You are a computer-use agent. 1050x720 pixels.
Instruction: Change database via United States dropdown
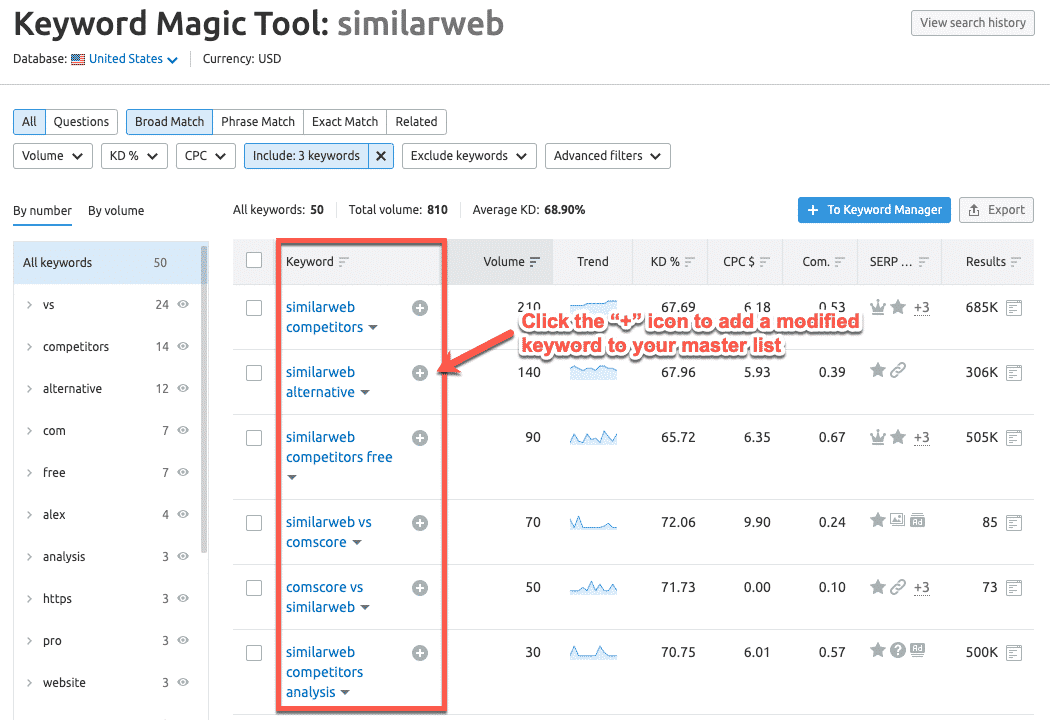click(132, 59)
